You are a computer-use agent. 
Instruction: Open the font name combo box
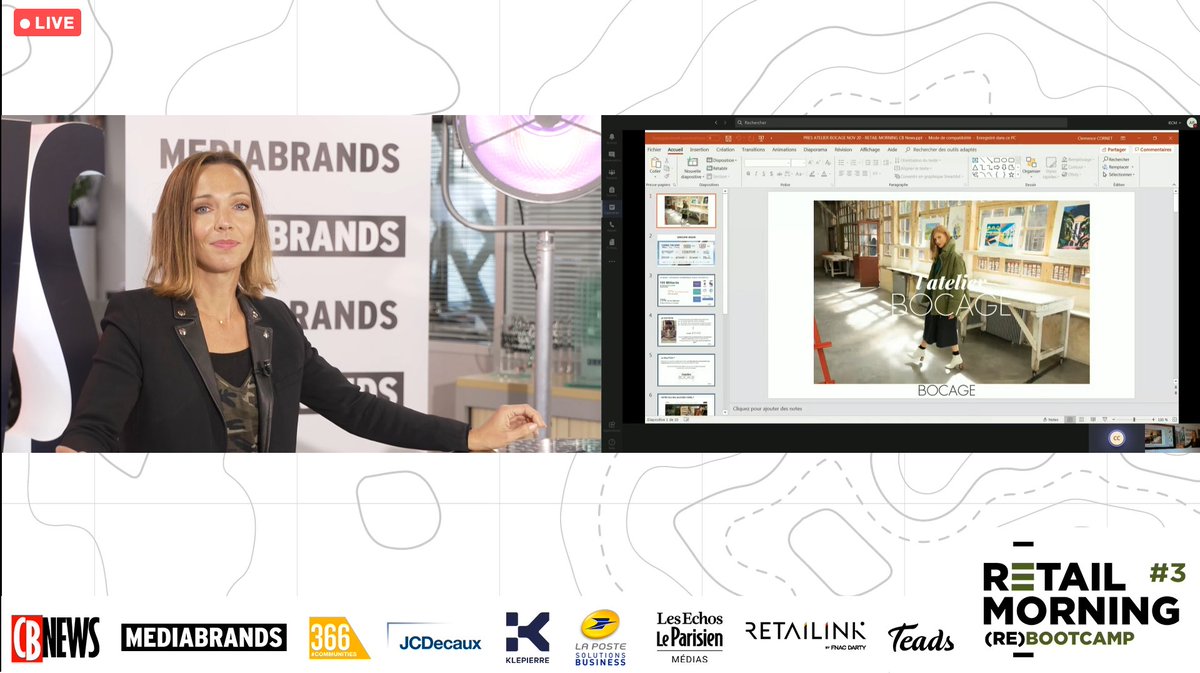pyautogui.click(x=767, y=163)
